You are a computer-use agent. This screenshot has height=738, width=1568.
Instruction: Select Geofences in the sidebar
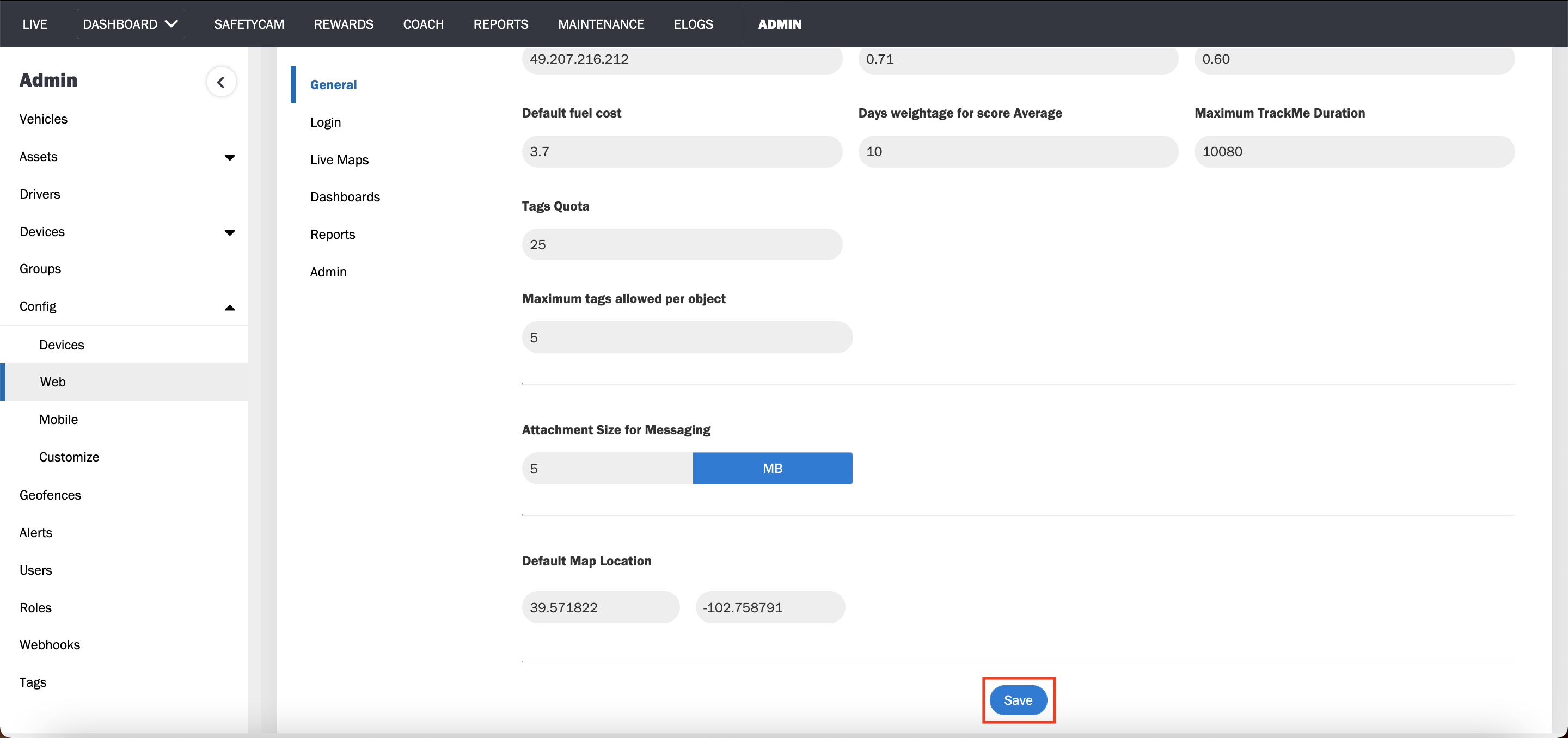point(51,495)
